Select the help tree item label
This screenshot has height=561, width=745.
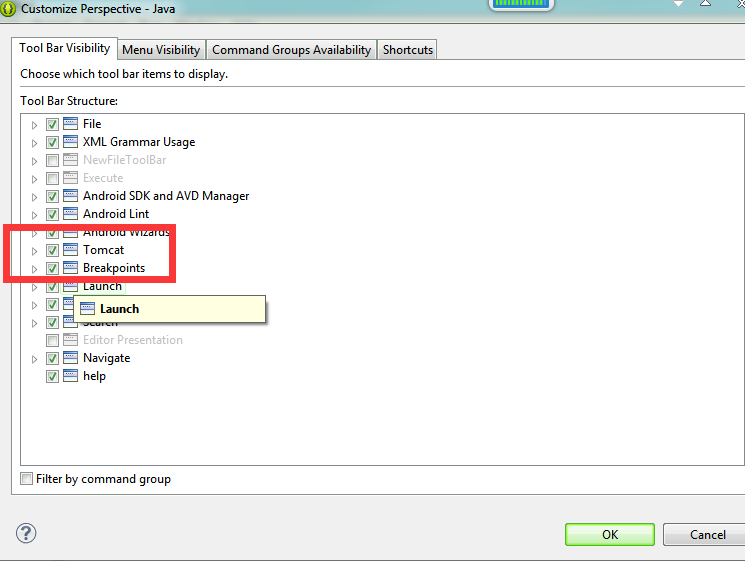point(94,376)
